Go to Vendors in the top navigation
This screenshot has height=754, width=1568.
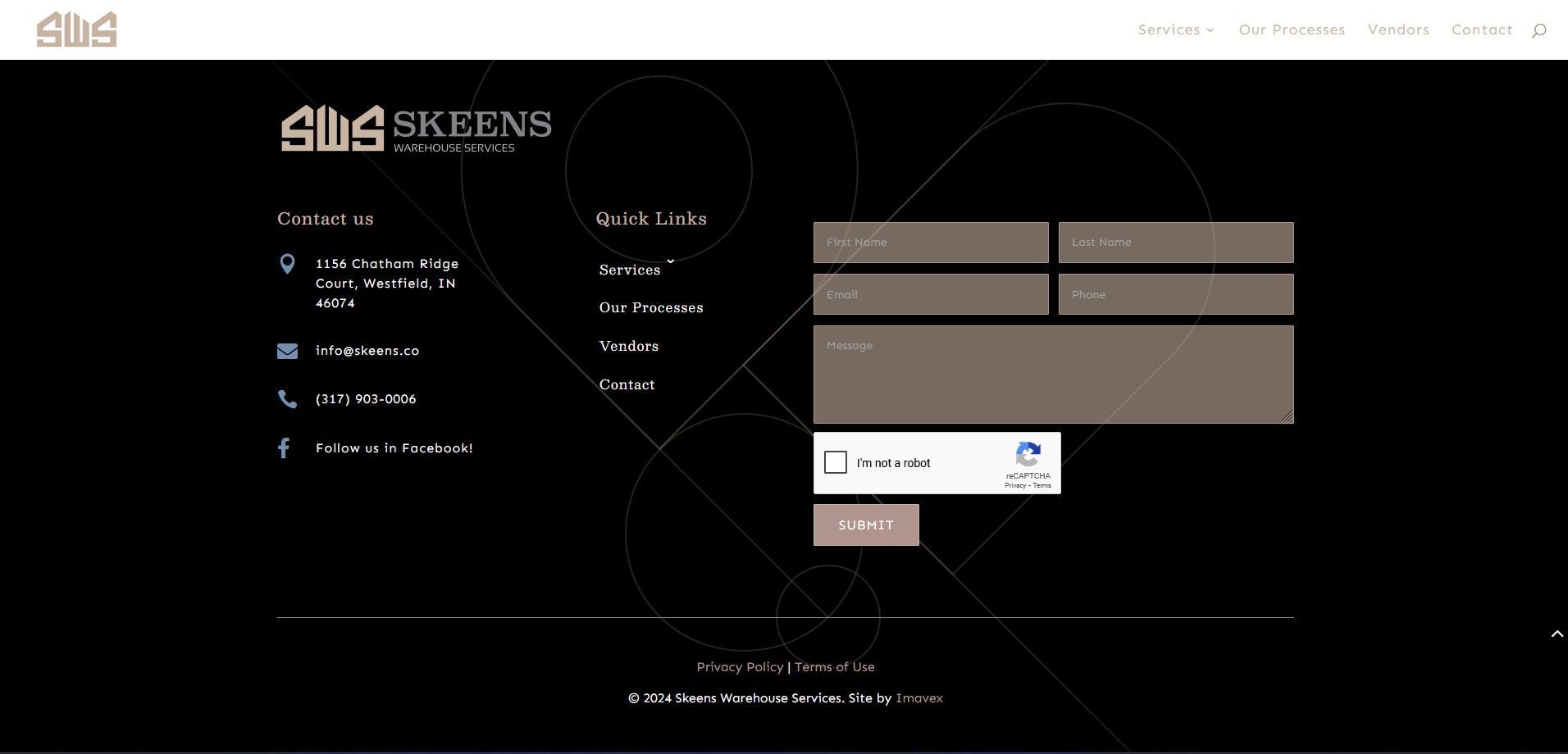click(1398, 30)
